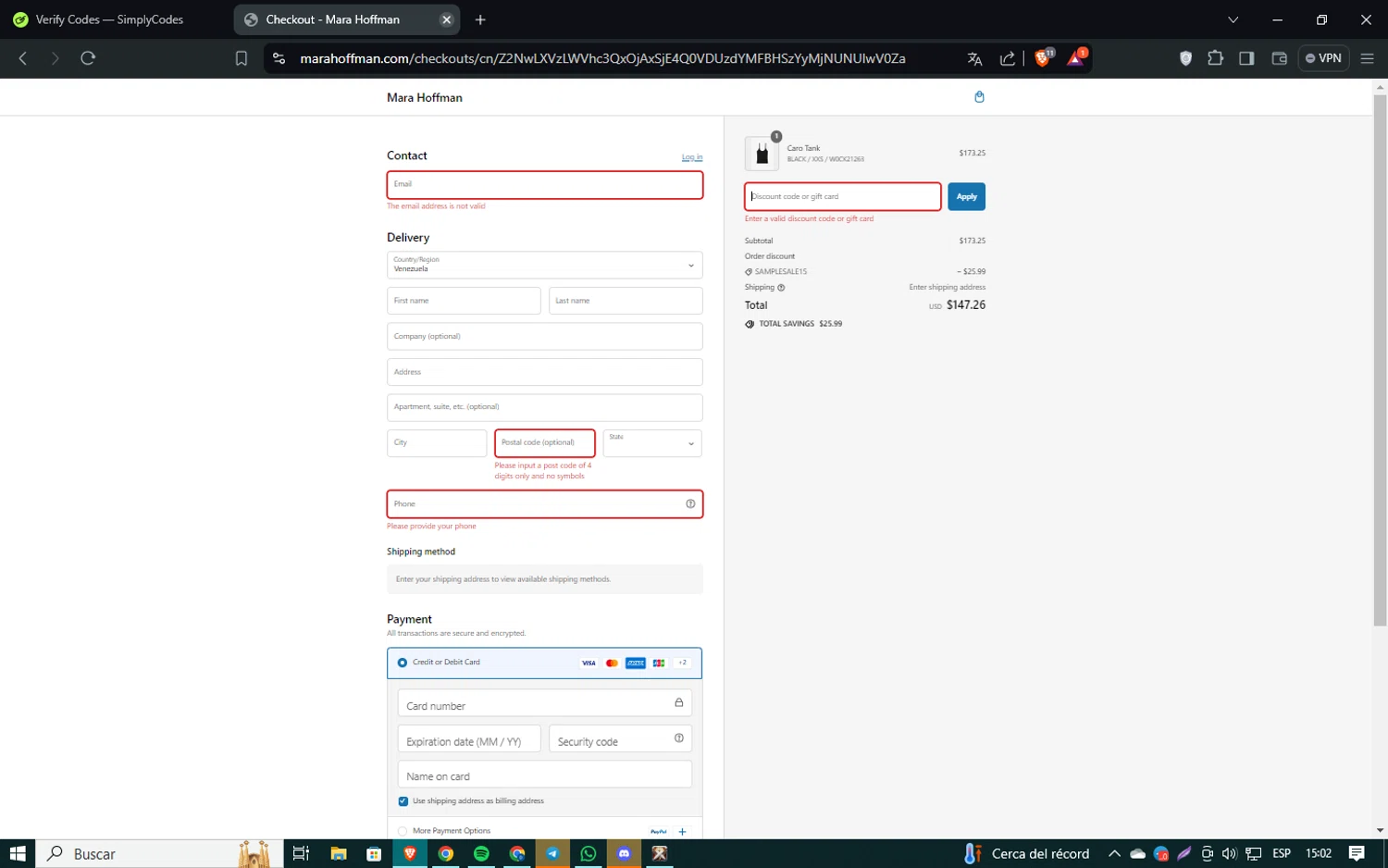Screen dimensions: 1388x868
Task: Click the taskbar Buscar search box
Action: pos(157,854)
